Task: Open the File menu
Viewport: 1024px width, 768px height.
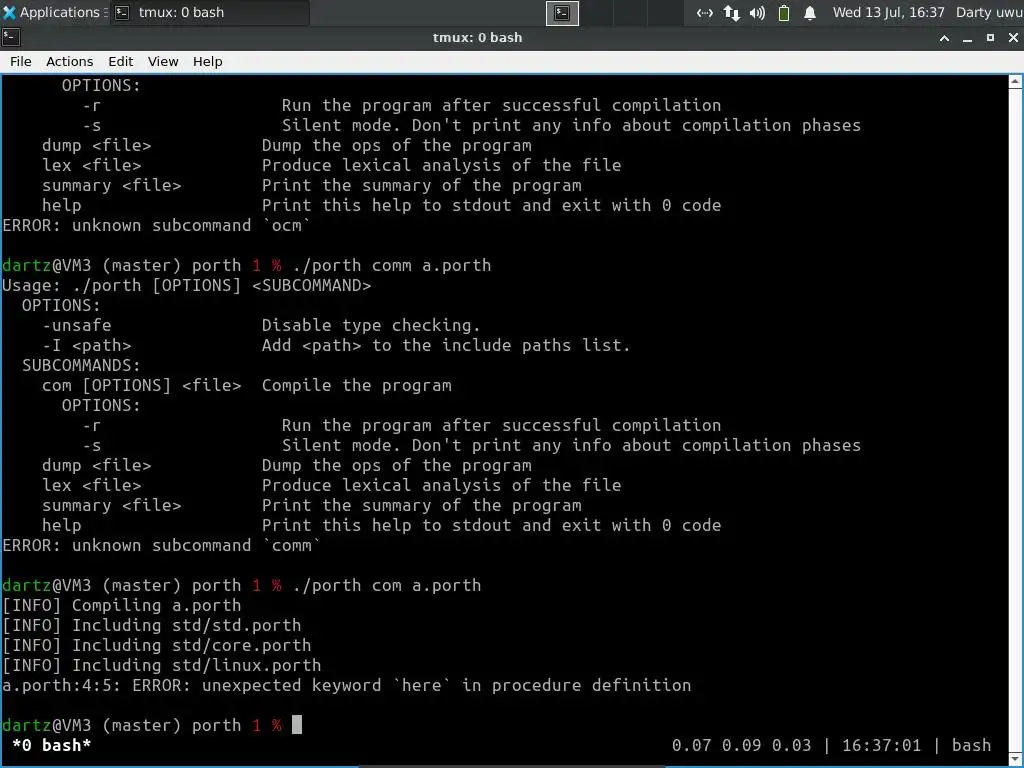Action: pyautogui.click(x=20, y=61)
